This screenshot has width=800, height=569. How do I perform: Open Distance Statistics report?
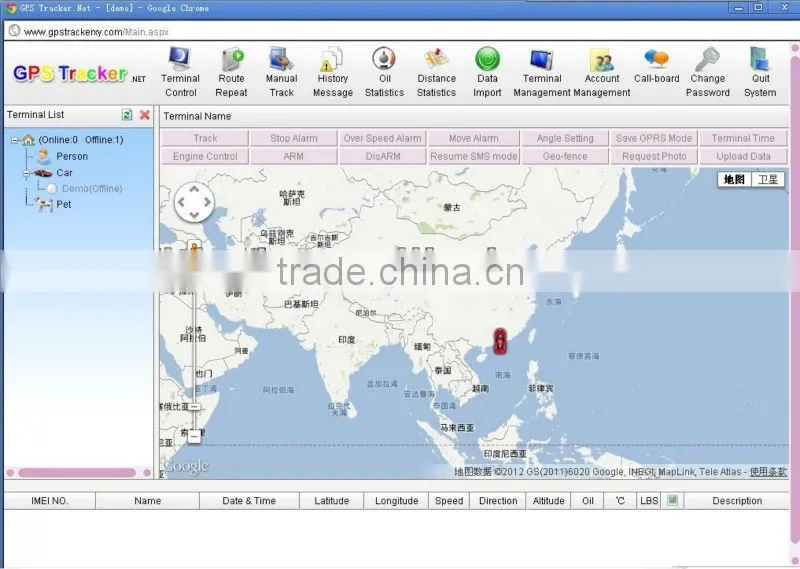tap(436, 72)
